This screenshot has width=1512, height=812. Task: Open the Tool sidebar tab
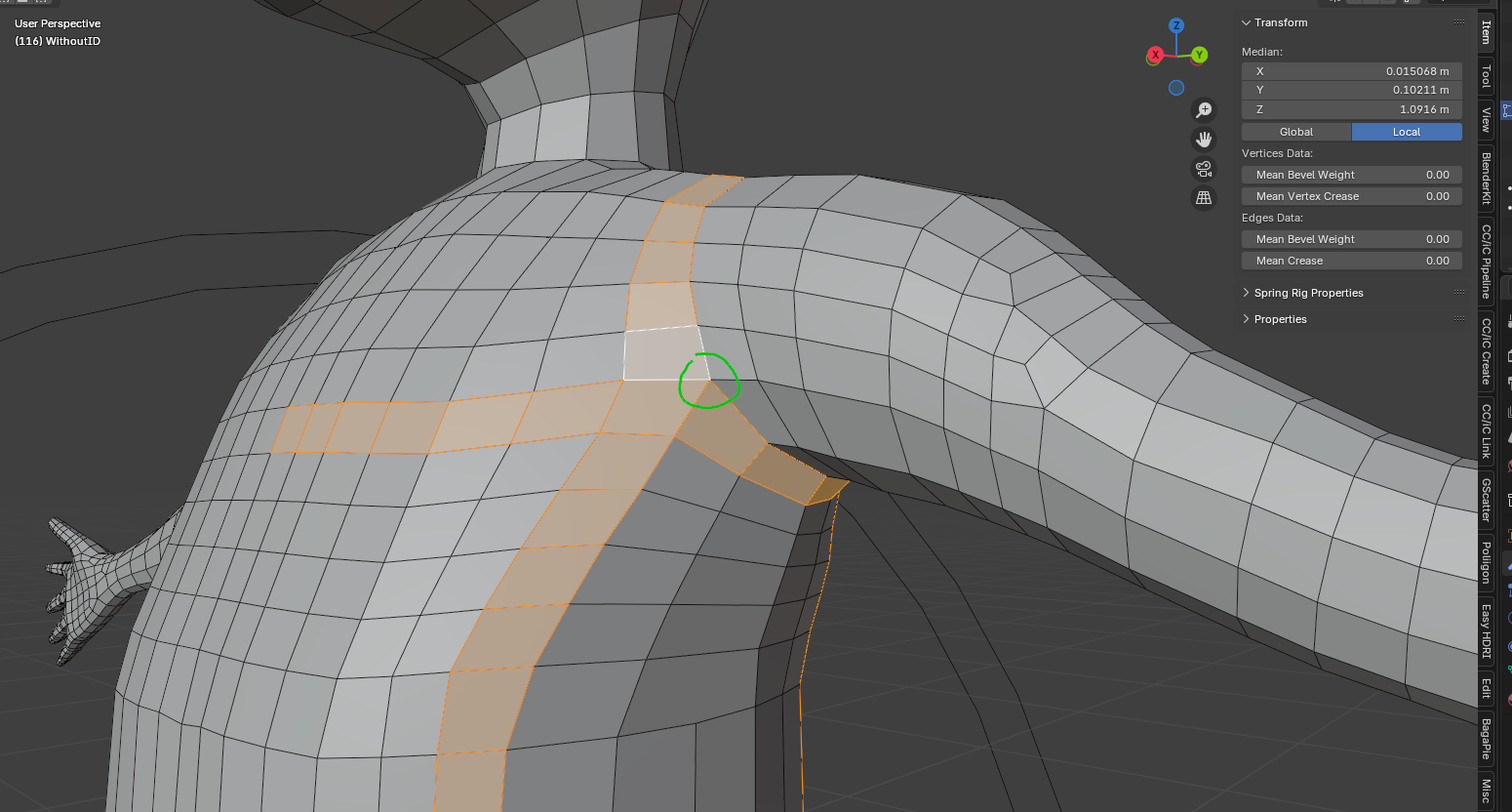click(1486, 75)
